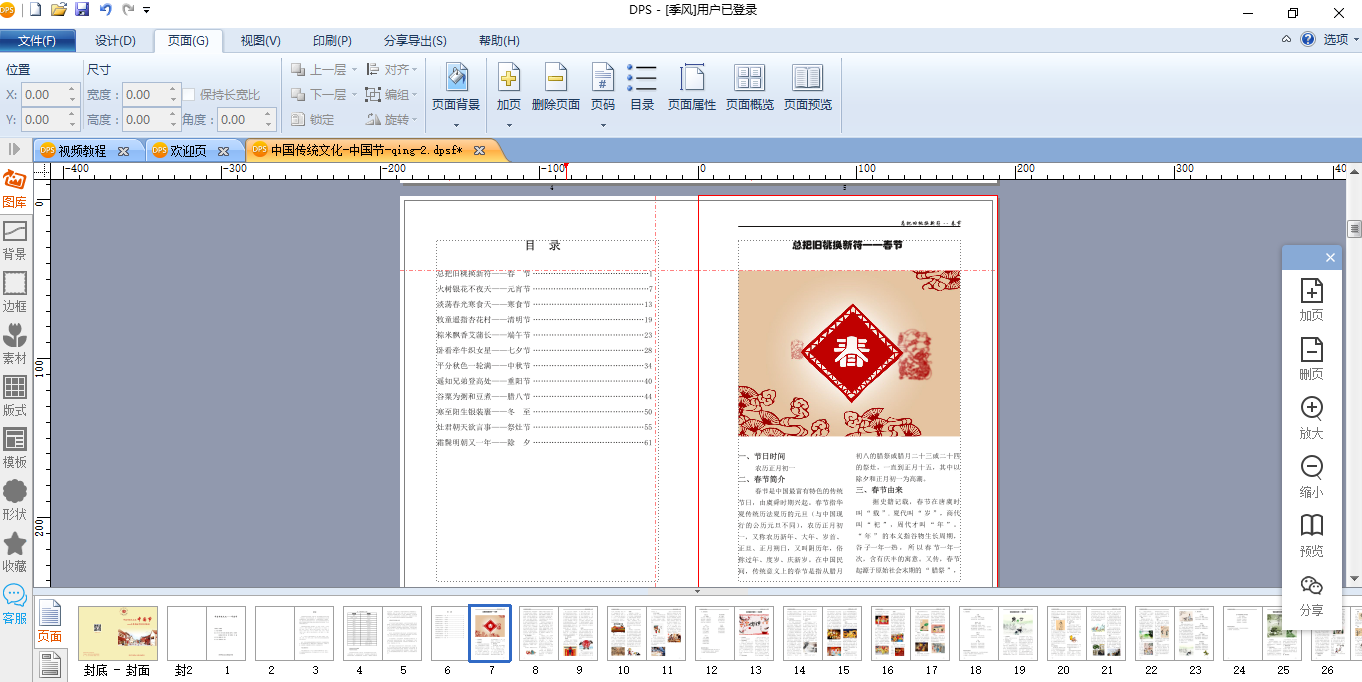Close the 欢迎页 tab
1362x682 pixels.
pos(224,151)
